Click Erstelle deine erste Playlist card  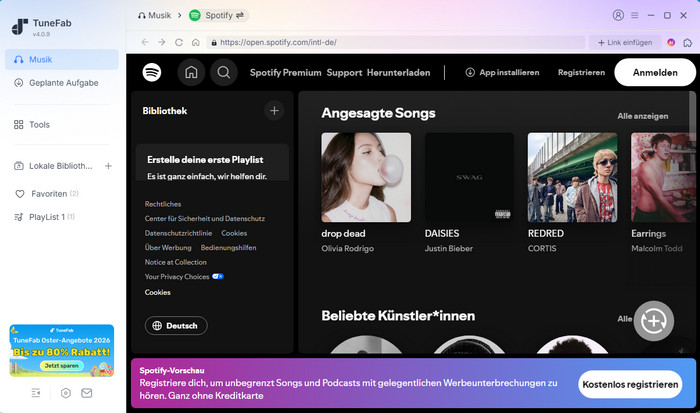(x=212, y=162)
